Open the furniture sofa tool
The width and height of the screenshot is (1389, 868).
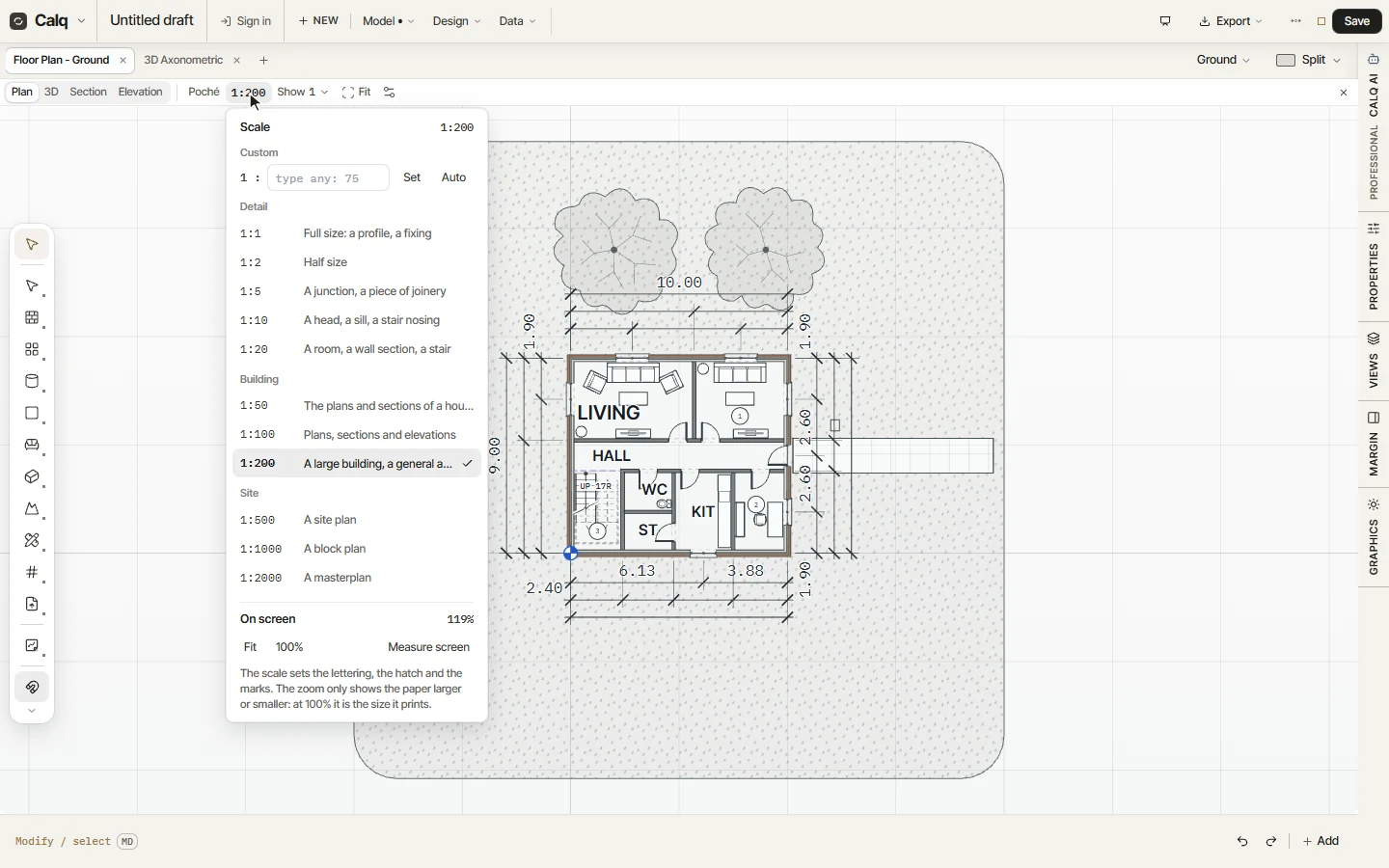tap(32, 446)
